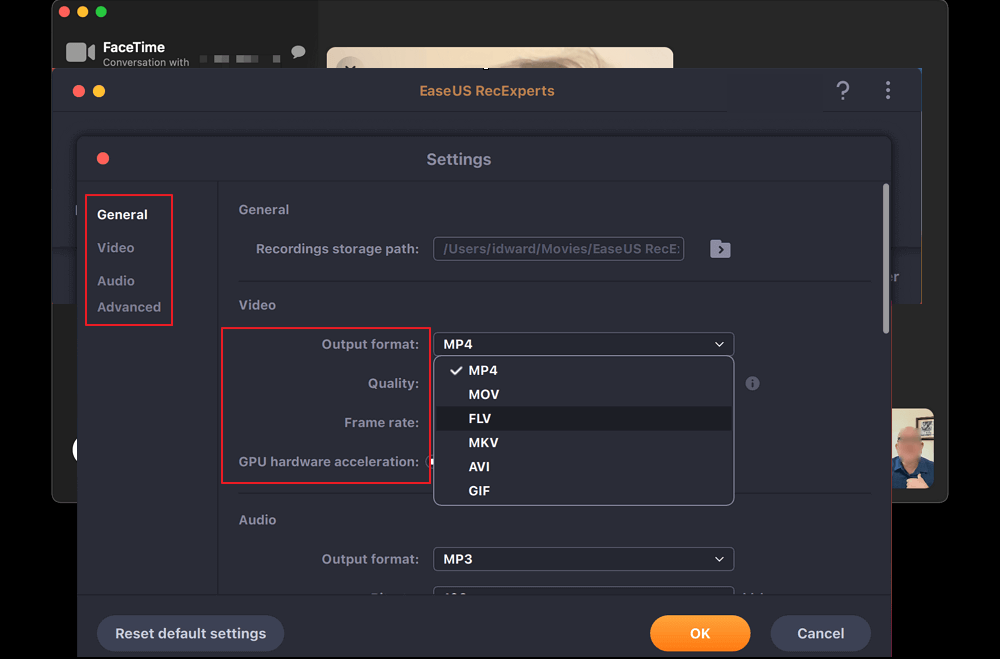Open the three-dot more menu in RecExperts
The image size is (1000, 659).
pos(888,90)
